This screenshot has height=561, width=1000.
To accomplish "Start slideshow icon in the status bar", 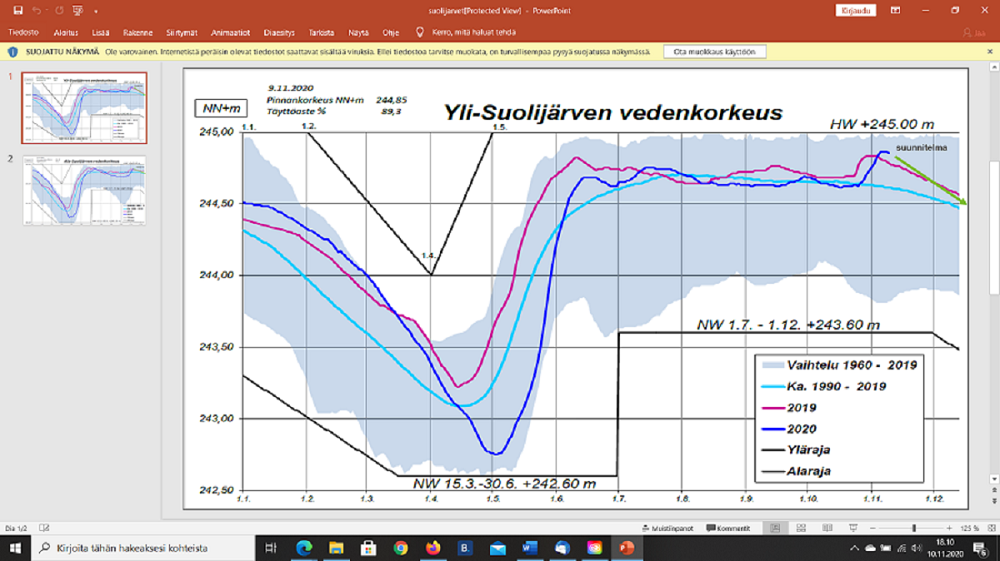I will point(853,528).
